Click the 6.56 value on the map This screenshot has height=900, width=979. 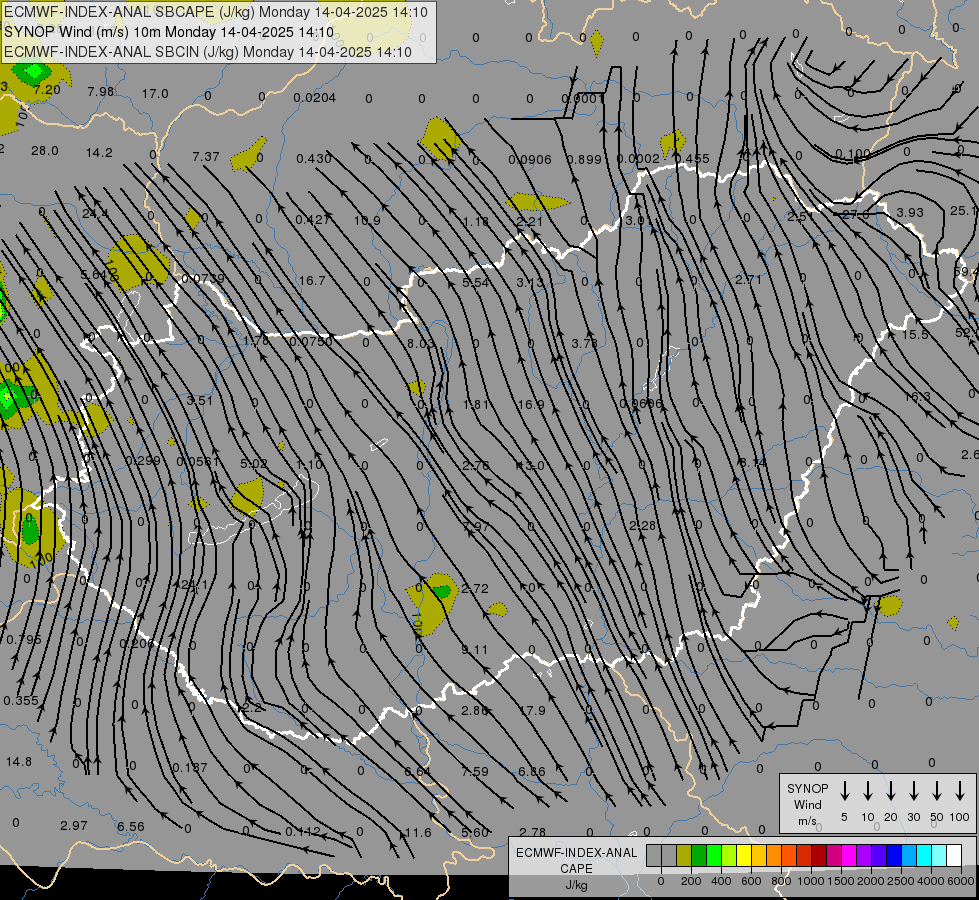point(130,826)
